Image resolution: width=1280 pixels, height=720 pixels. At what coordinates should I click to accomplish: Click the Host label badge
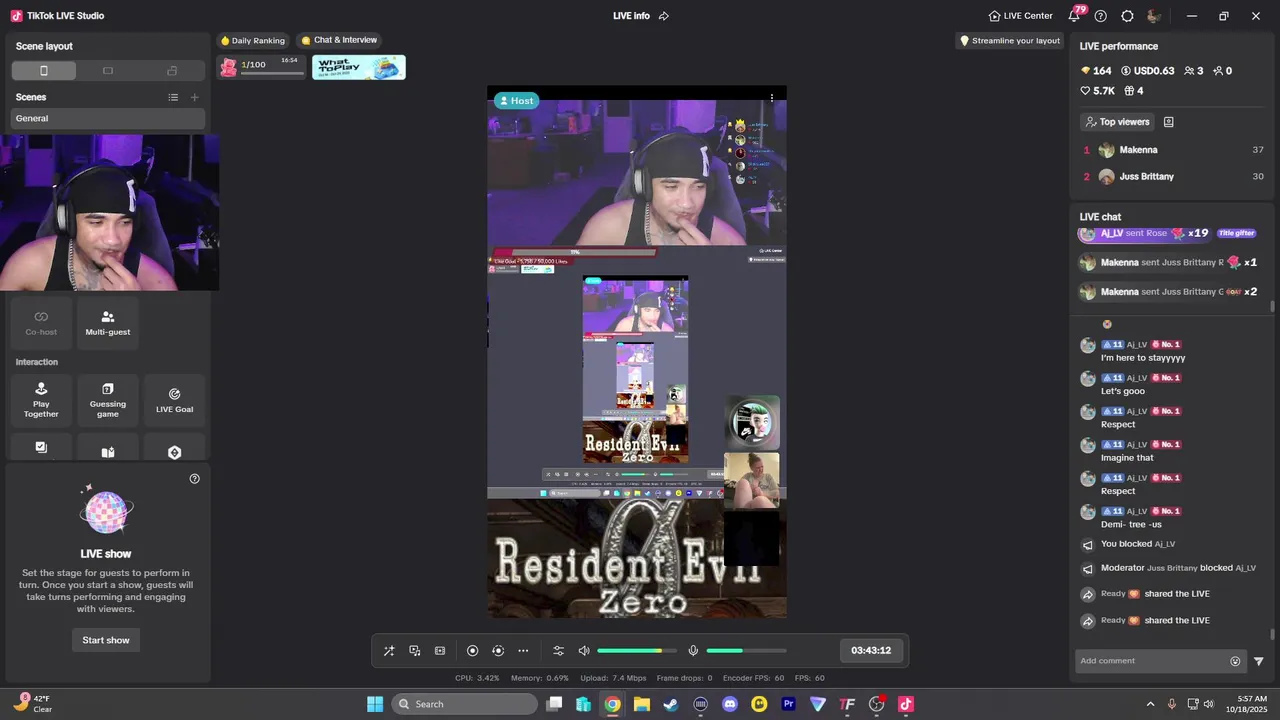517,100
